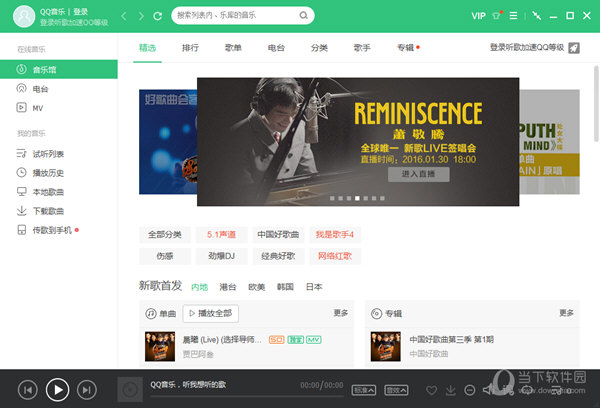Click 更多 in the 单曲 section
Image resolution: width=600 pixels, height=408 pixels.
[341, 313]
